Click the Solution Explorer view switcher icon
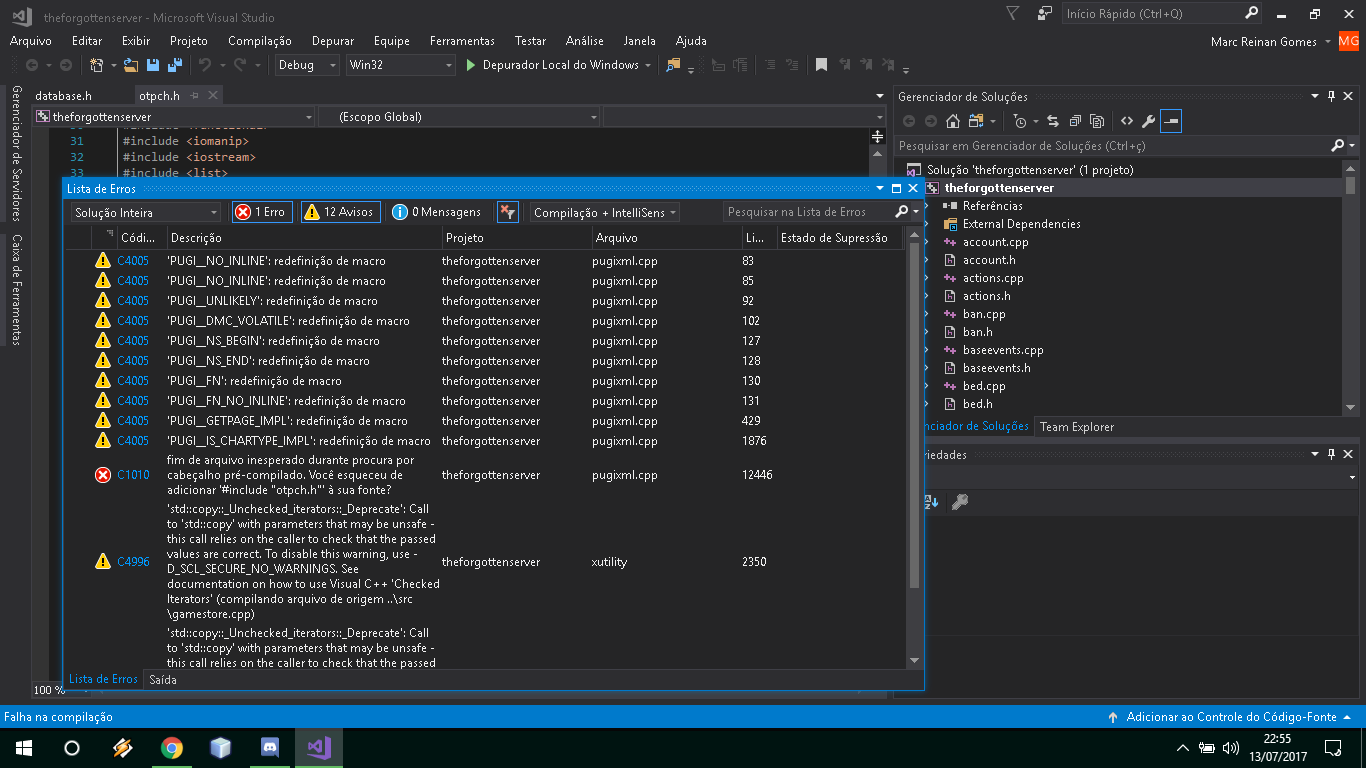1366x768 pixels. pyautogui.click(x=975, y=121)
